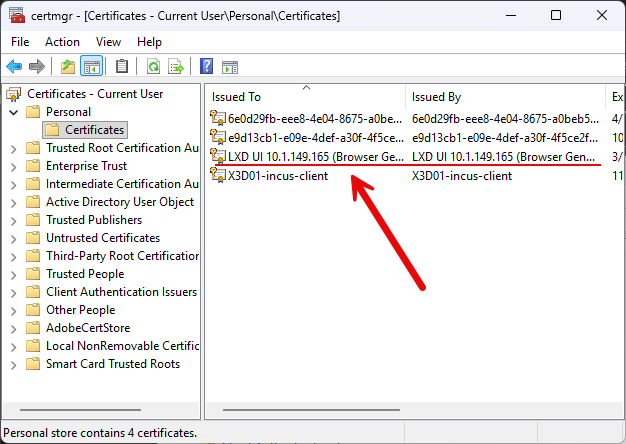The image size is (626, 444).
Task: Expand Active Directory User Object node
Action: pos(14,203)
